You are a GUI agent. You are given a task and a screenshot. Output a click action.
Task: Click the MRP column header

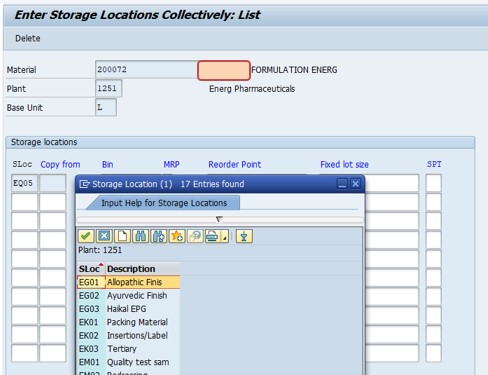[171, 164]
